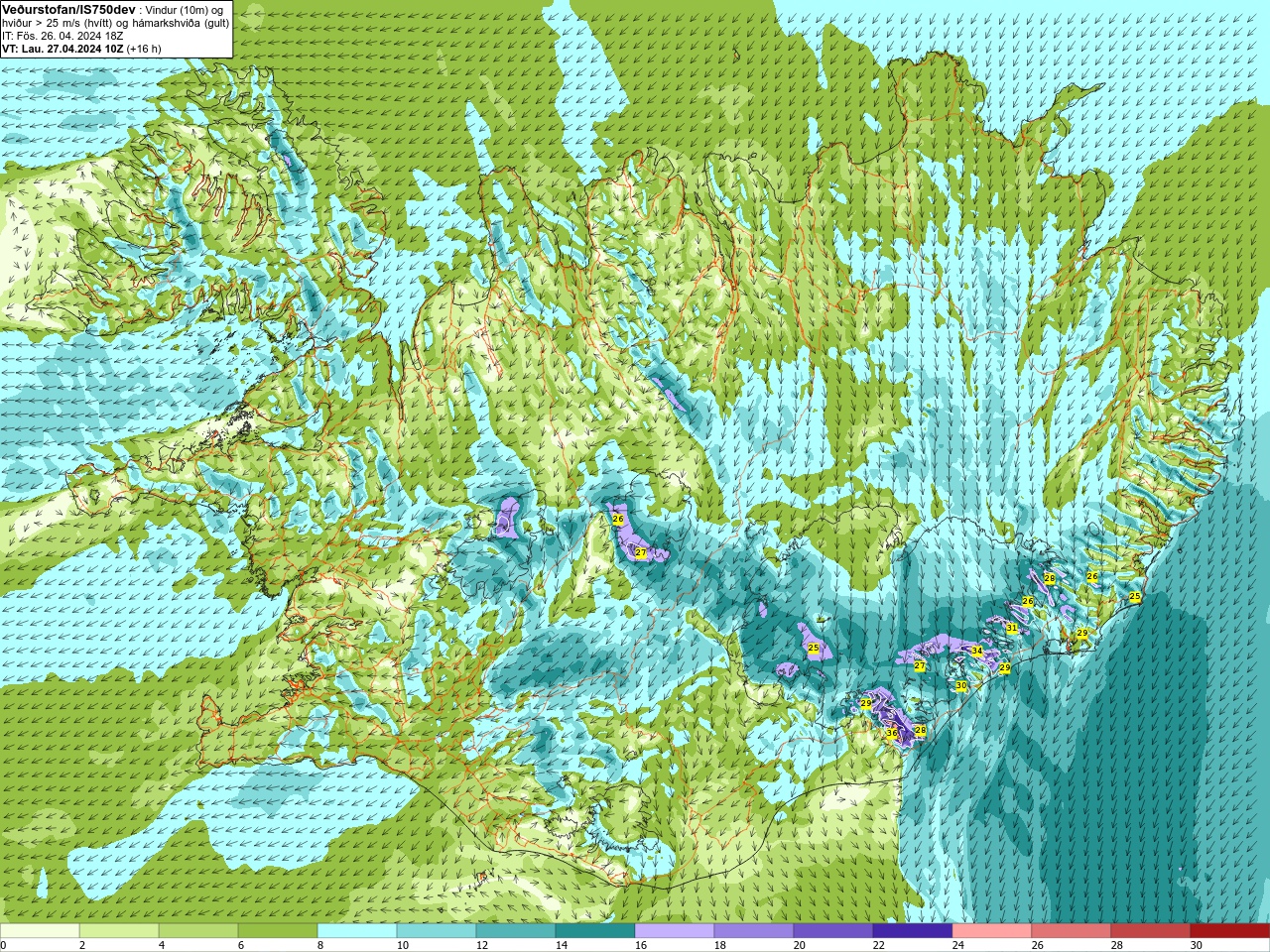Select the 2–4 m/s light green legend swatch

119,931
